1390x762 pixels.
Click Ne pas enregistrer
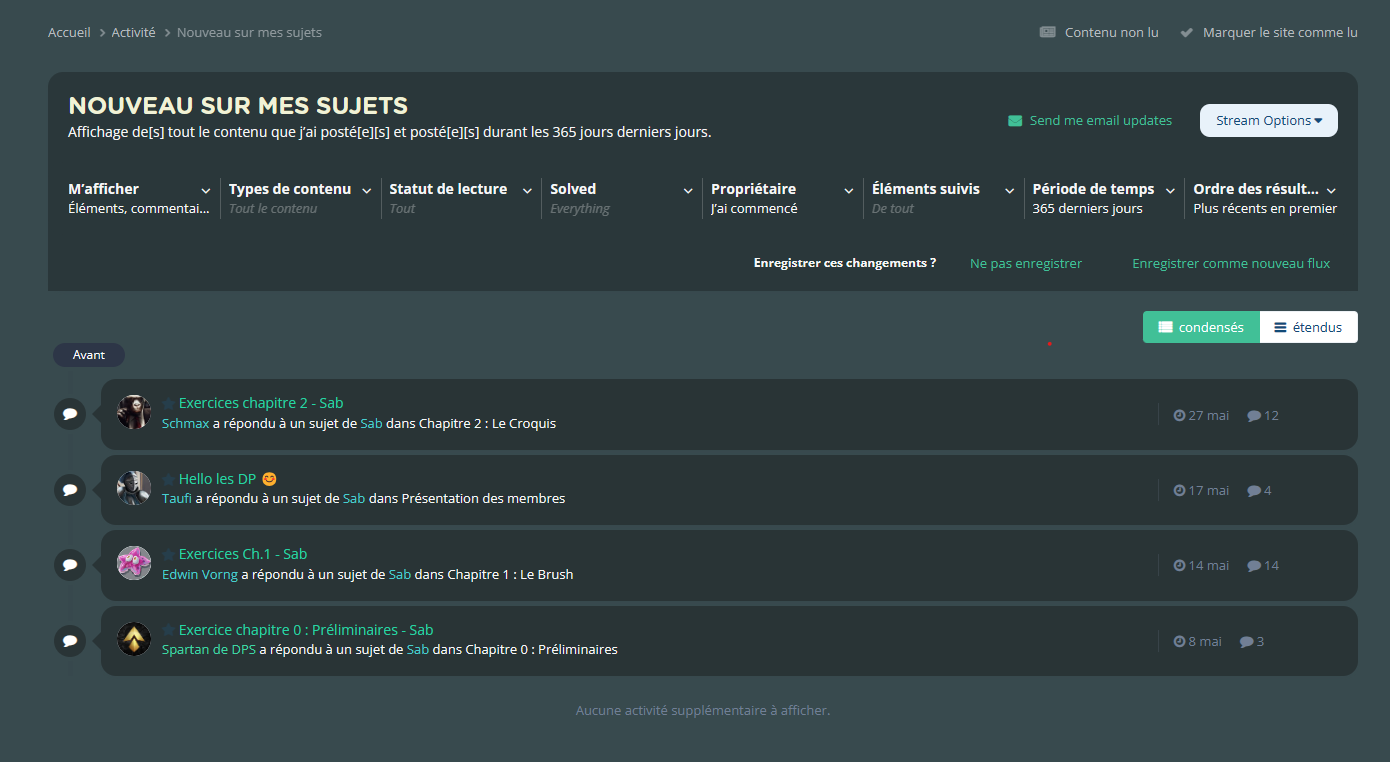[1026, 263]
